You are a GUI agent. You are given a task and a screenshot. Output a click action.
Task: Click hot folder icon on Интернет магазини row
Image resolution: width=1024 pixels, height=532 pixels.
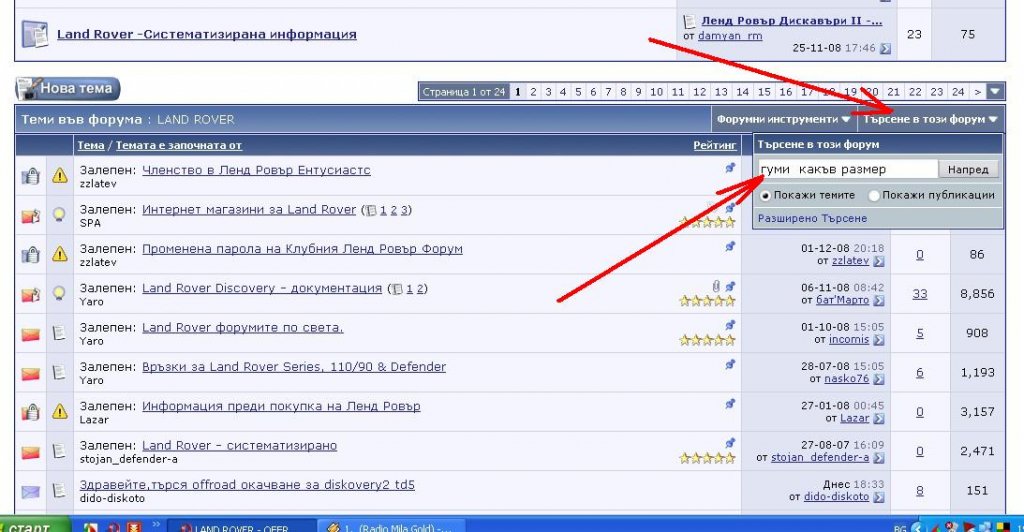(31, 215)
